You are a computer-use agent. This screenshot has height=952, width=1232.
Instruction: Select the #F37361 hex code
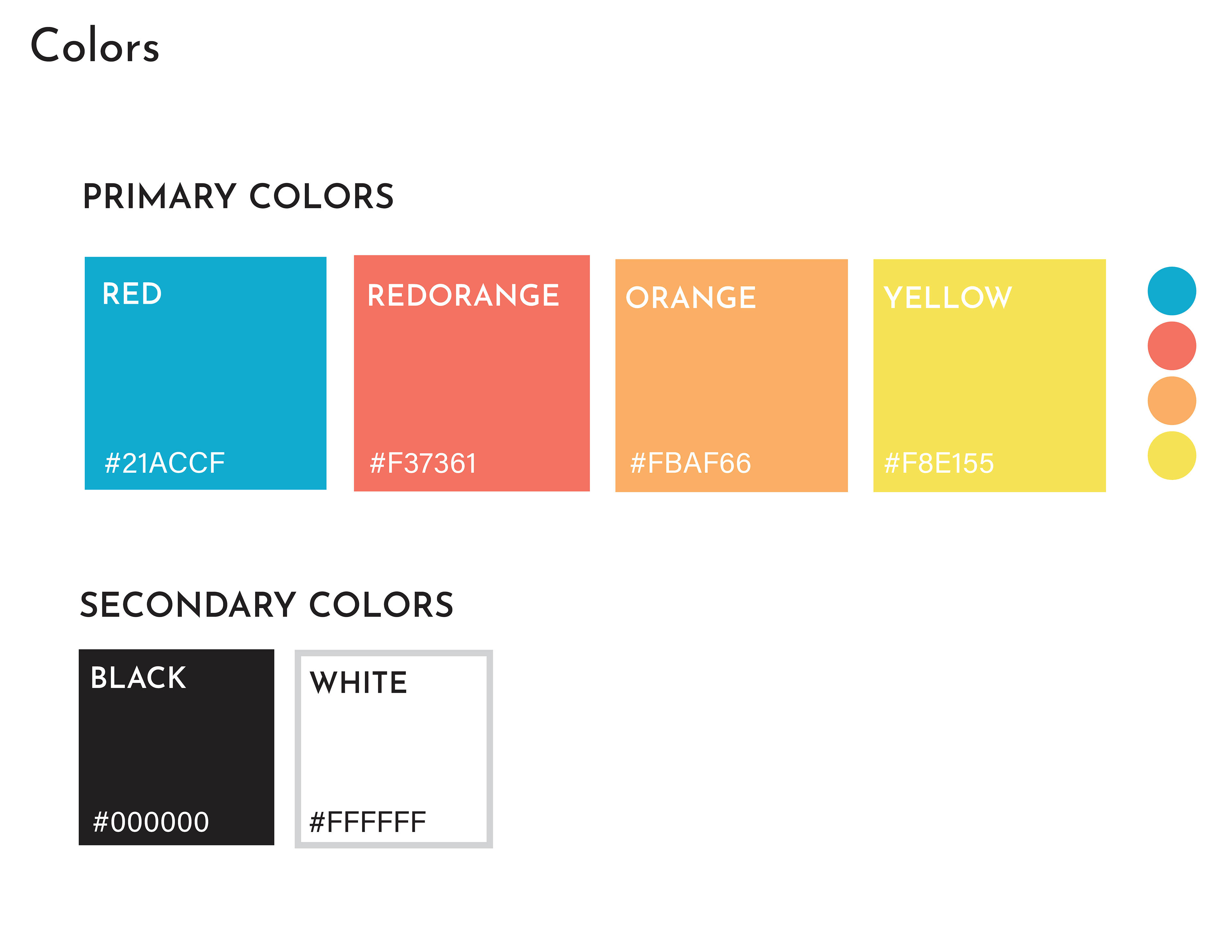(x=423, y=463)
